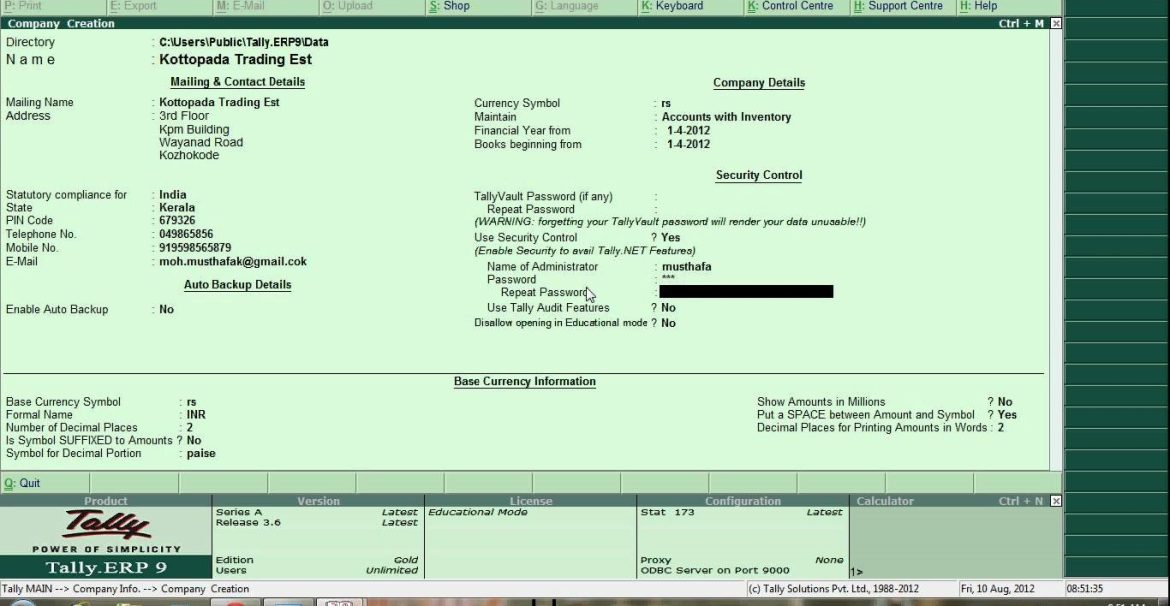
Task: Click the black Repeat Password entry box
Action: coord(746,292)
